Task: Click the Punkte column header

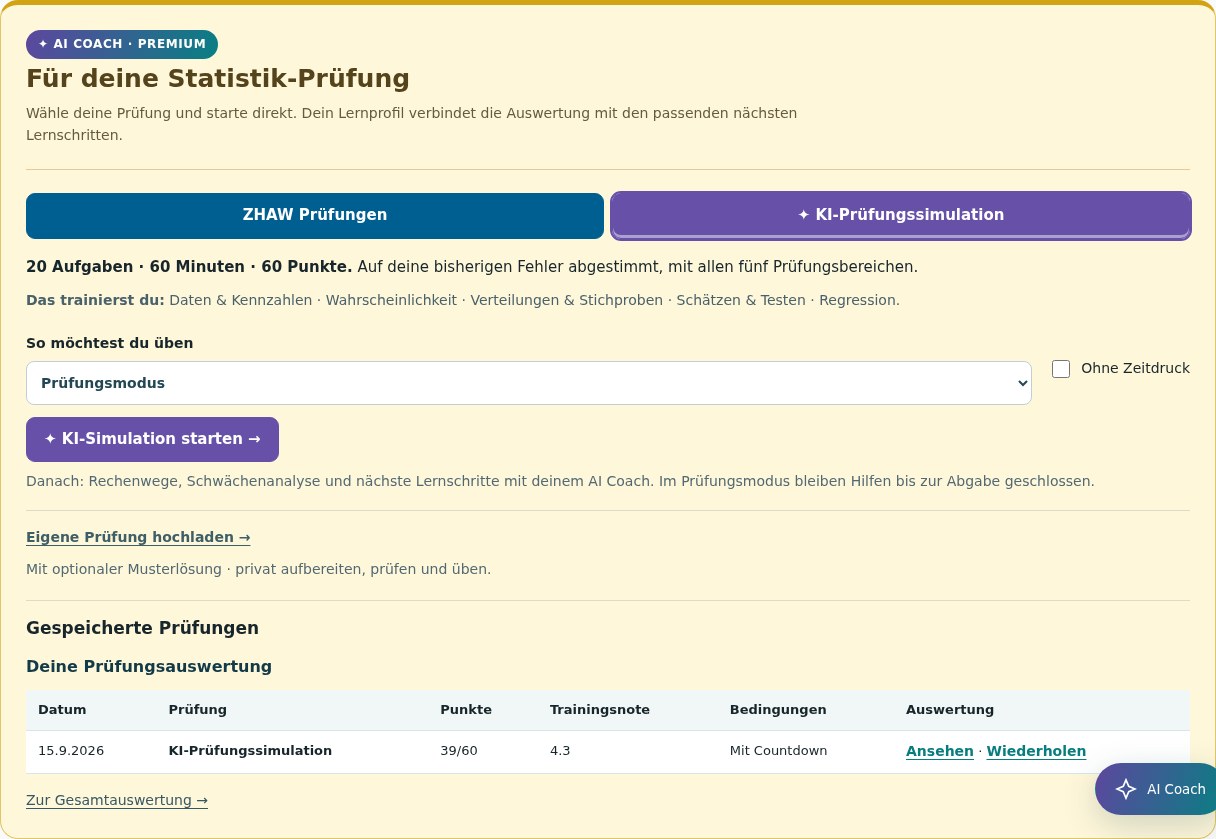Action: tap(466, 710)
